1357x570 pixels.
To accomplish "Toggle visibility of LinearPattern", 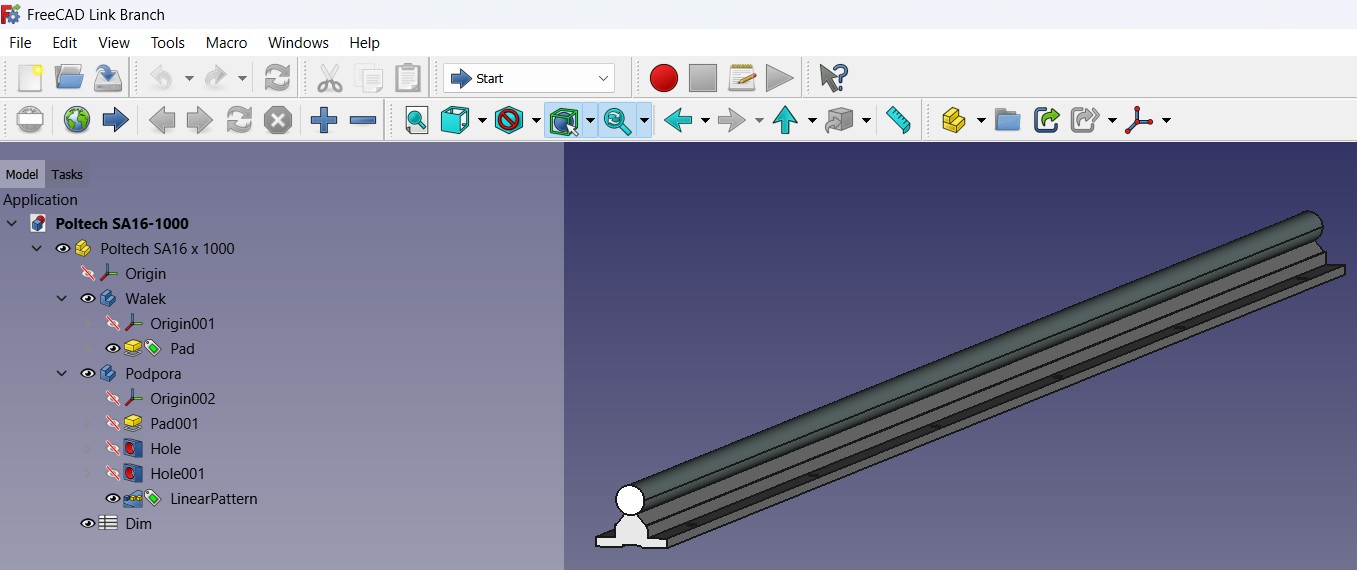I will point(113,498).
